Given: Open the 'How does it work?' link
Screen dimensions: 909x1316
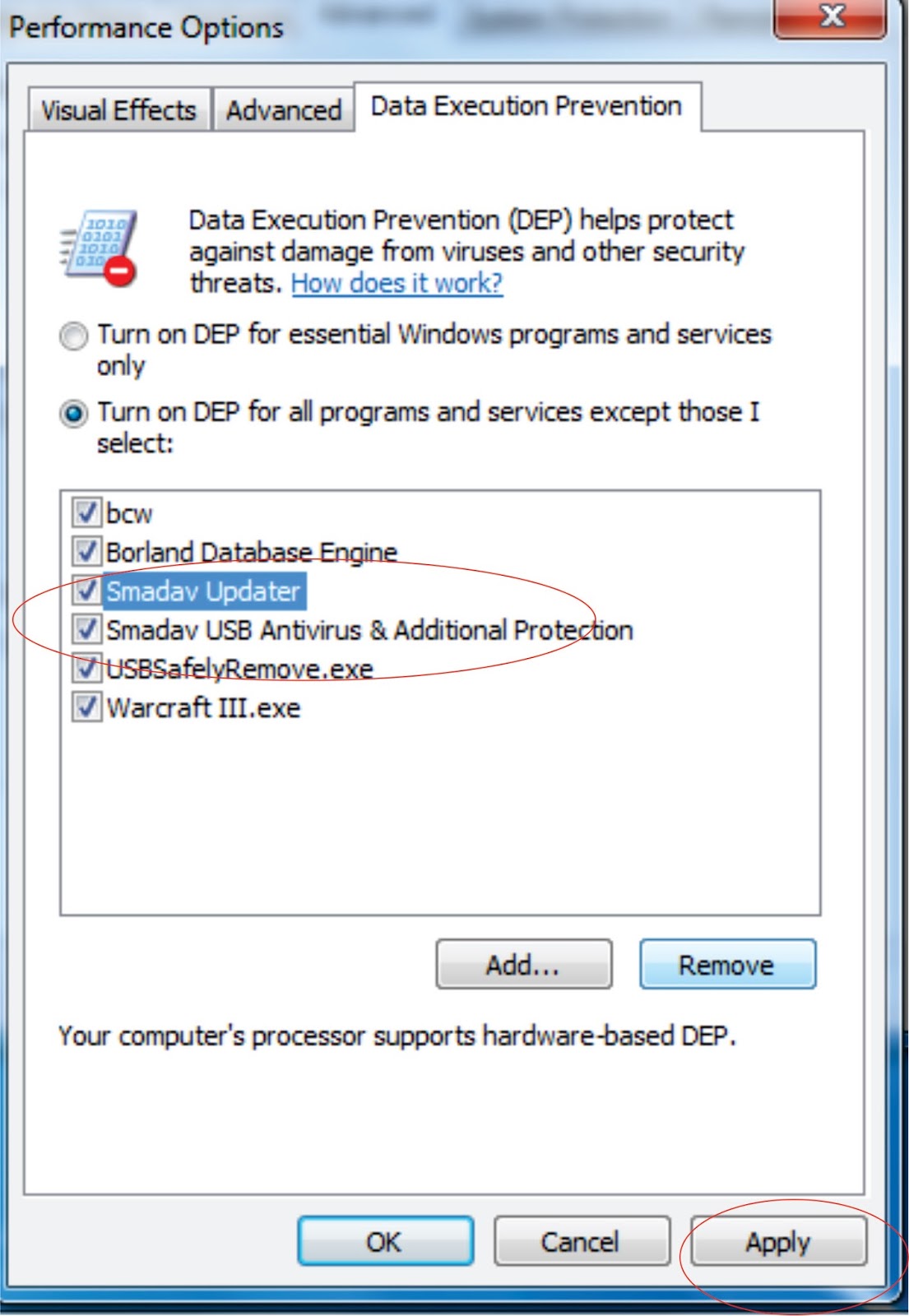Looking at the screenshot, I should (397, 283).
